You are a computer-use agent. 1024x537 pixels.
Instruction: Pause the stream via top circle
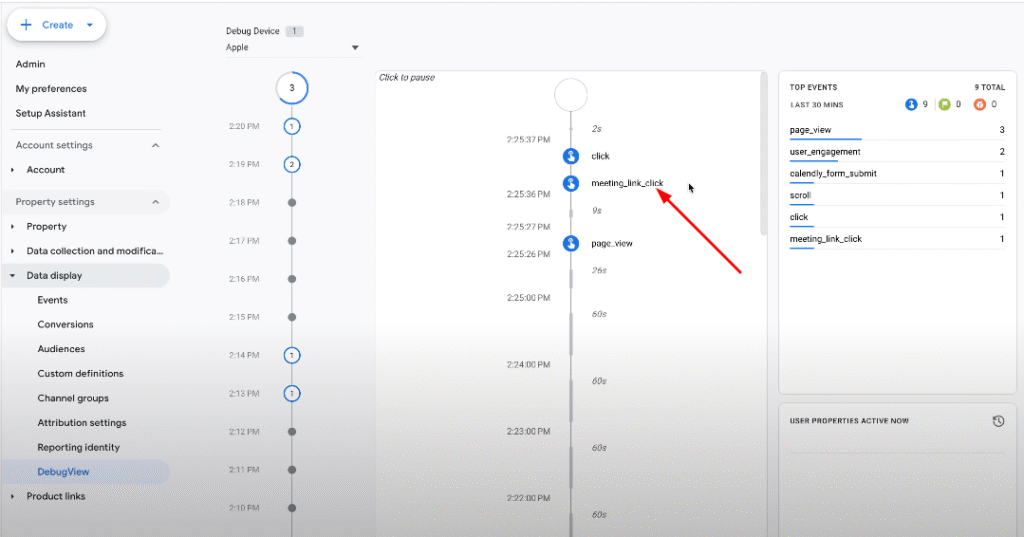pyautogui.click(x=571, y=95)
